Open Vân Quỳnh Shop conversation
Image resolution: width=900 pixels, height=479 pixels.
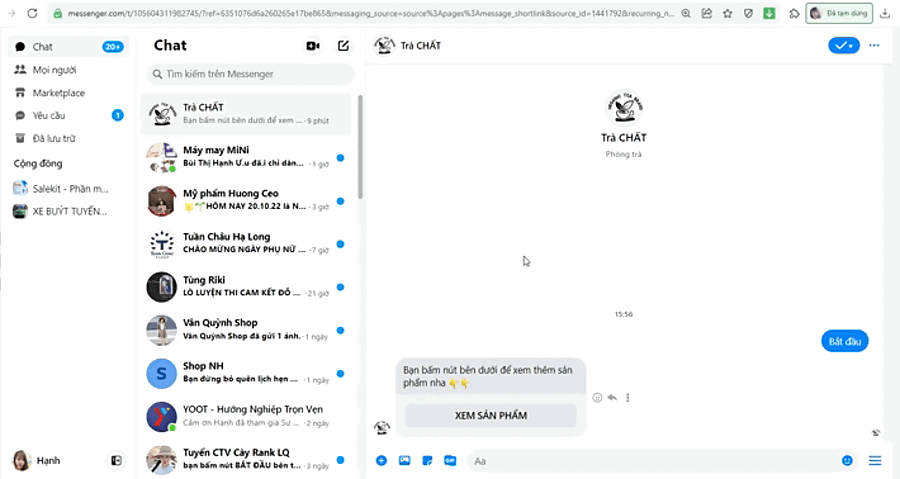(246, 329)
